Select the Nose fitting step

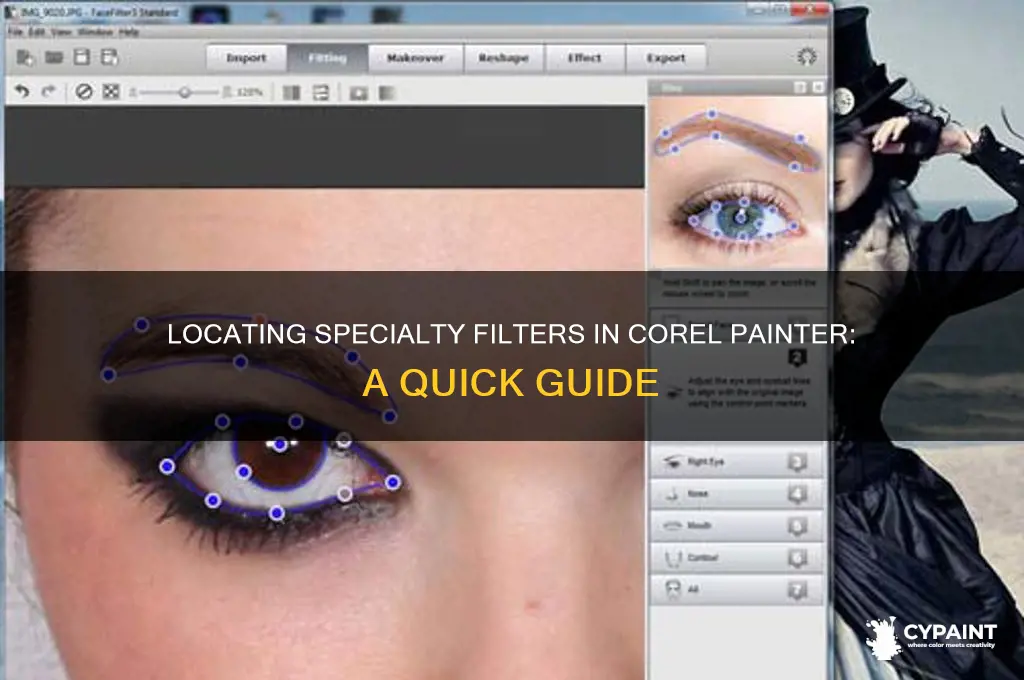tap(736, 494)
